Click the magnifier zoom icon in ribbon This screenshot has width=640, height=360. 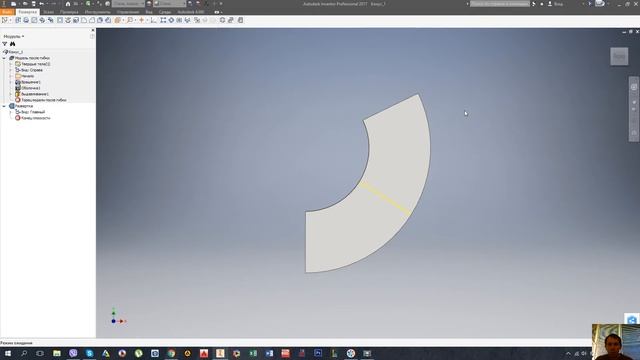[x=130, y=20]
